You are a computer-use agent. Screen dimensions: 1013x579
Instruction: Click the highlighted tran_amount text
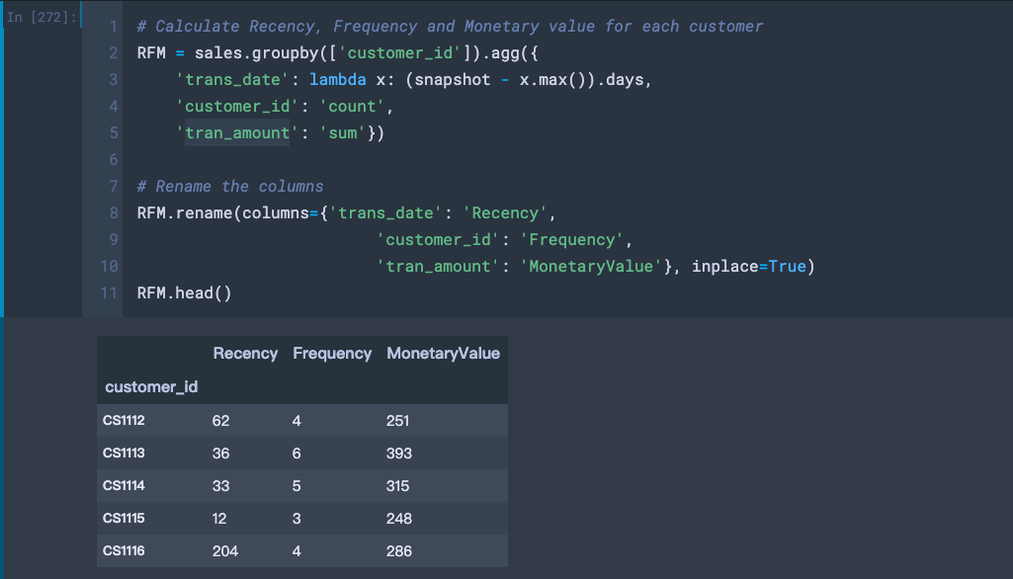coord(237,132)
